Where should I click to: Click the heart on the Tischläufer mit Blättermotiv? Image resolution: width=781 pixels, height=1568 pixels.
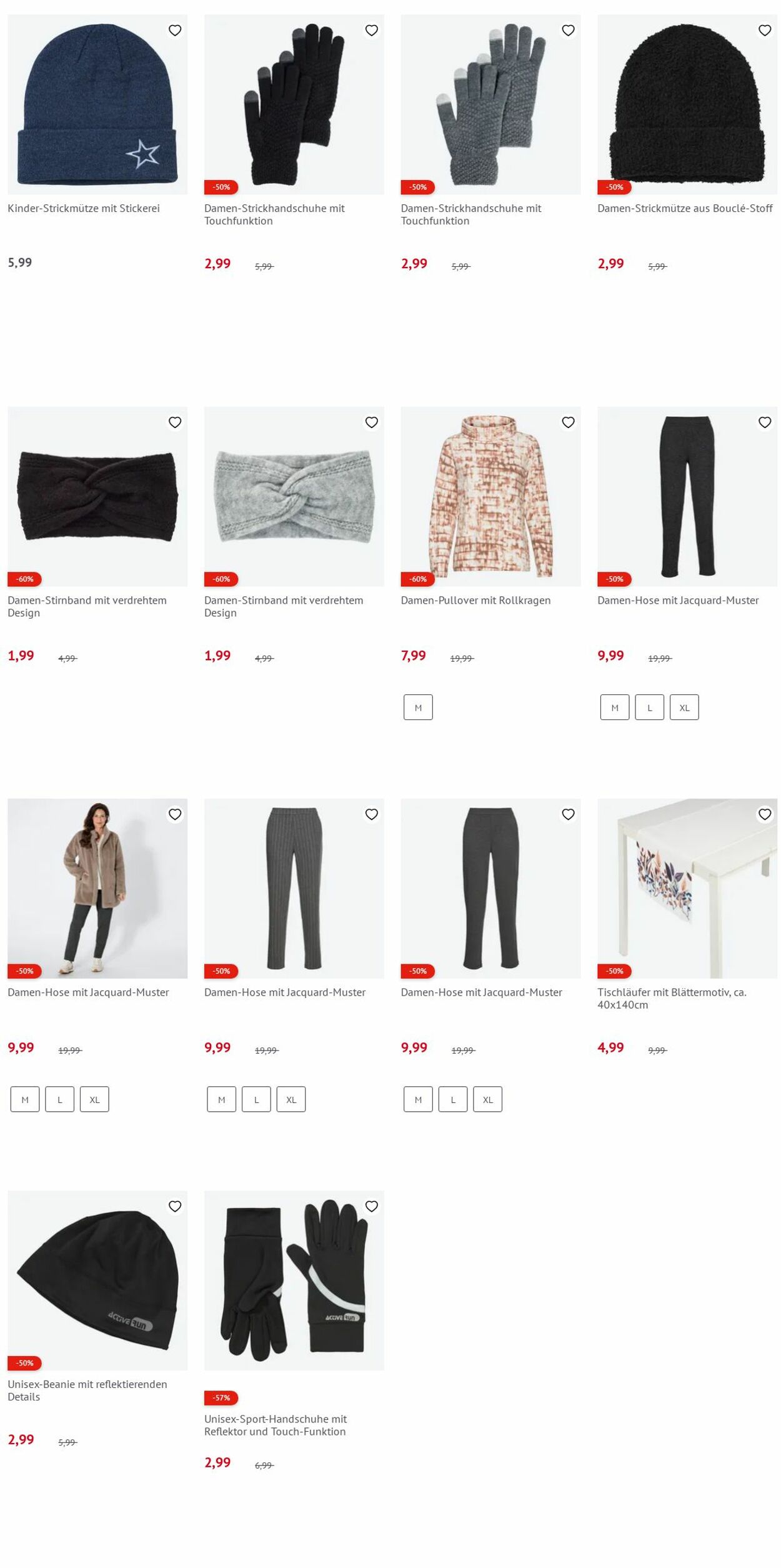click(x=765, y=814)
